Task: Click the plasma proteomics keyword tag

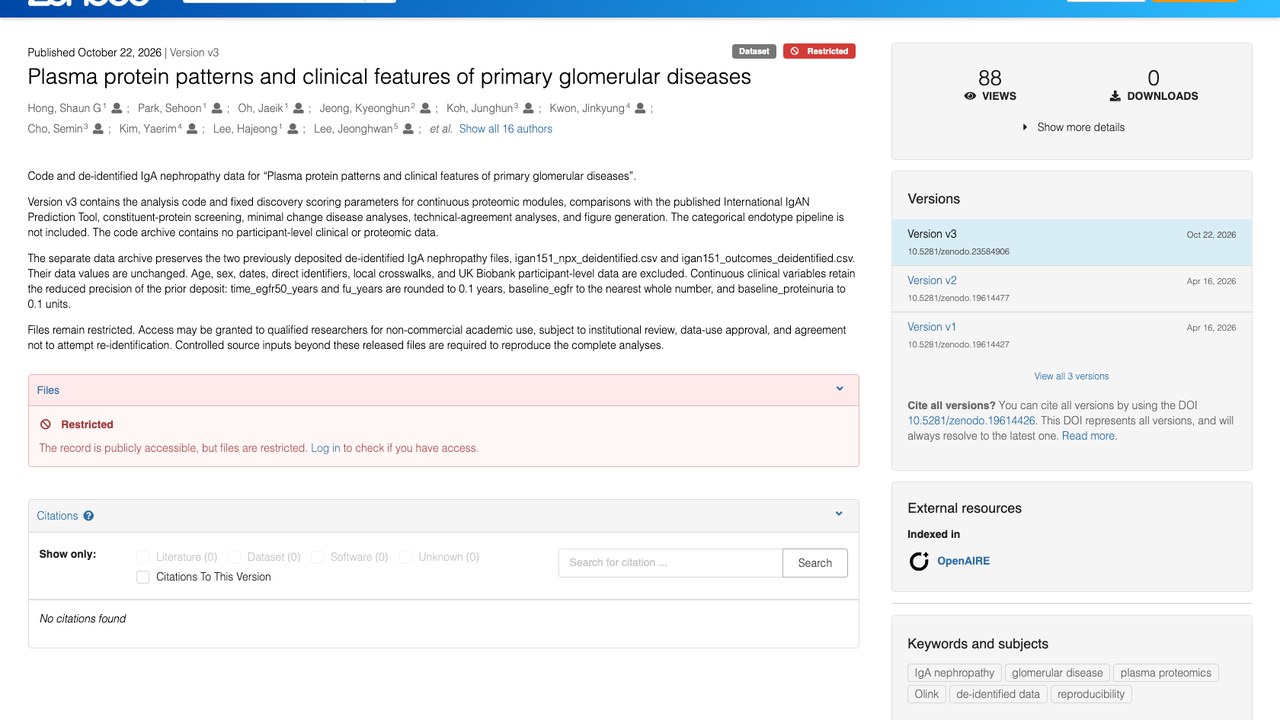Action: [1166, 673]
